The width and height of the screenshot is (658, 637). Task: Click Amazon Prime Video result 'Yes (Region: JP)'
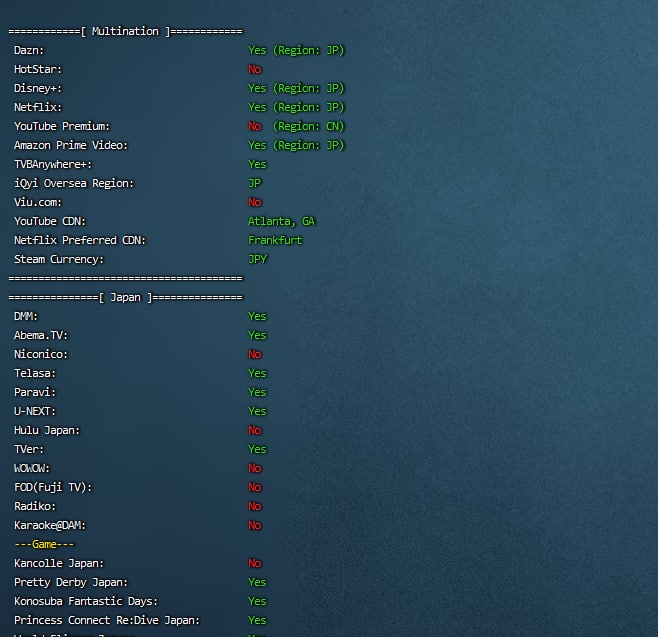click(296, 145)
